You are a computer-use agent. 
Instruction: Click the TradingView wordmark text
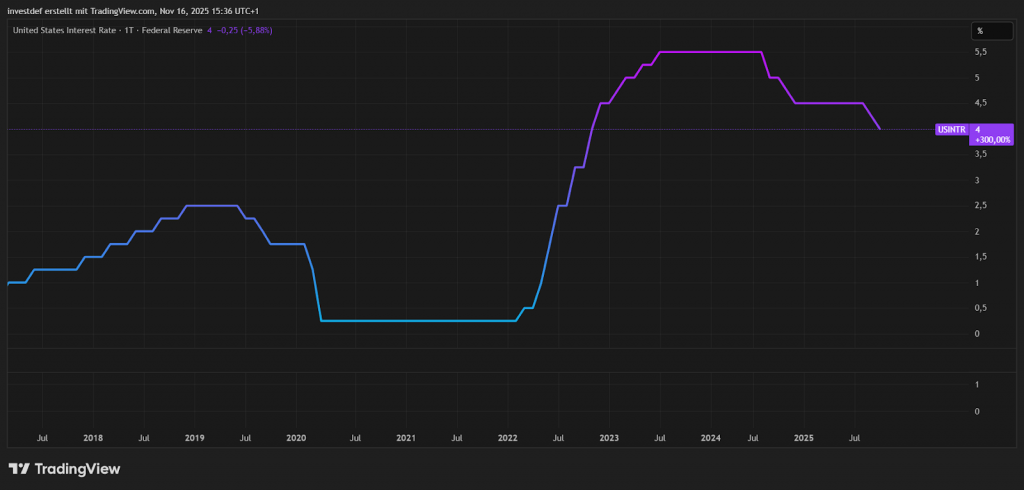tap(77, 468)
